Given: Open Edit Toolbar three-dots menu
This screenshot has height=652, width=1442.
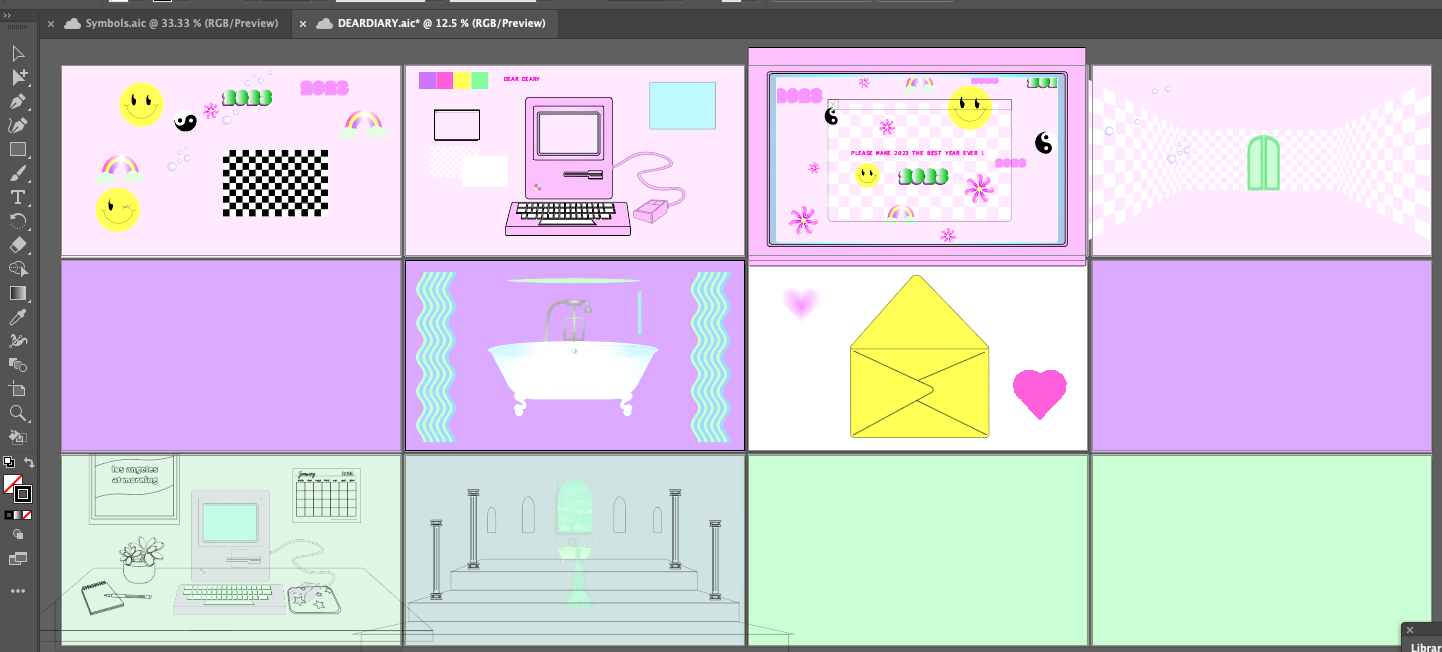Looking at the screenshot, I should (x=18, y=591).
